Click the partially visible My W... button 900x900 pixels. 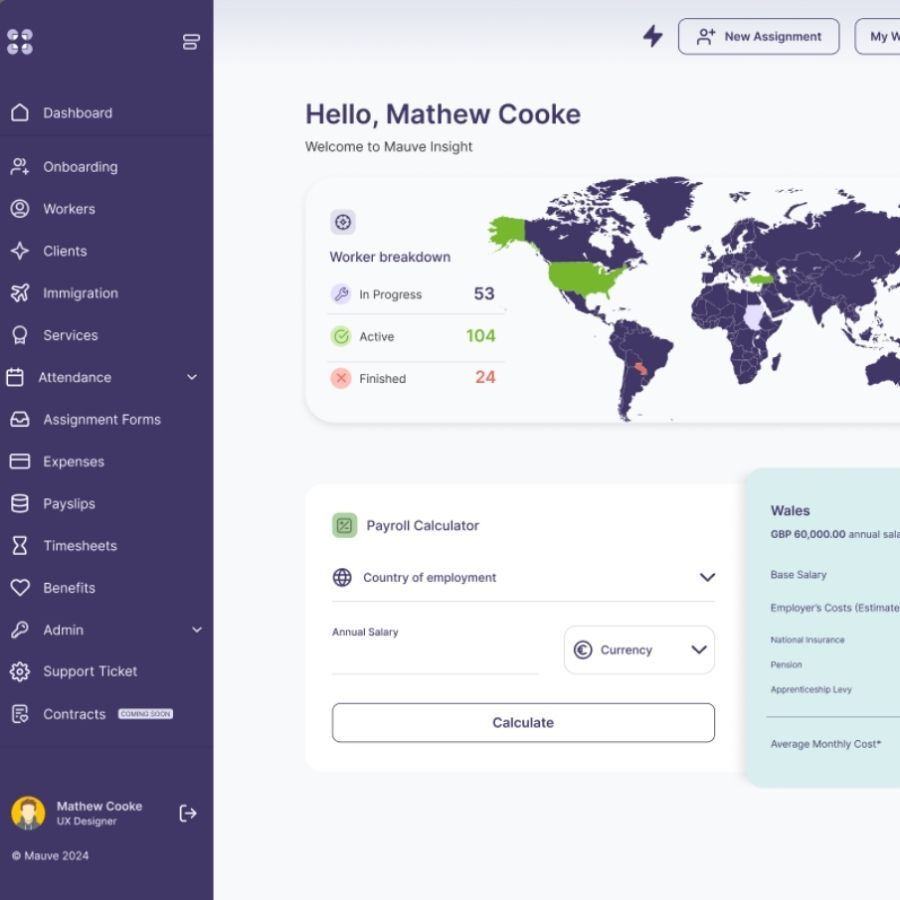tap(878, 37)
